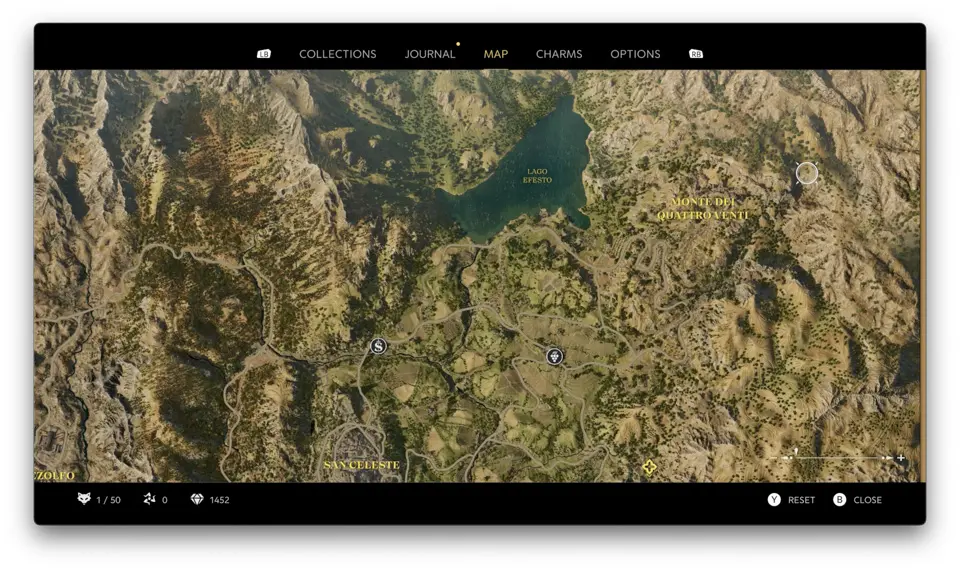Reset the map view
Image resolution: width=960 pixels, height=570 pixels.
(801, 500)
